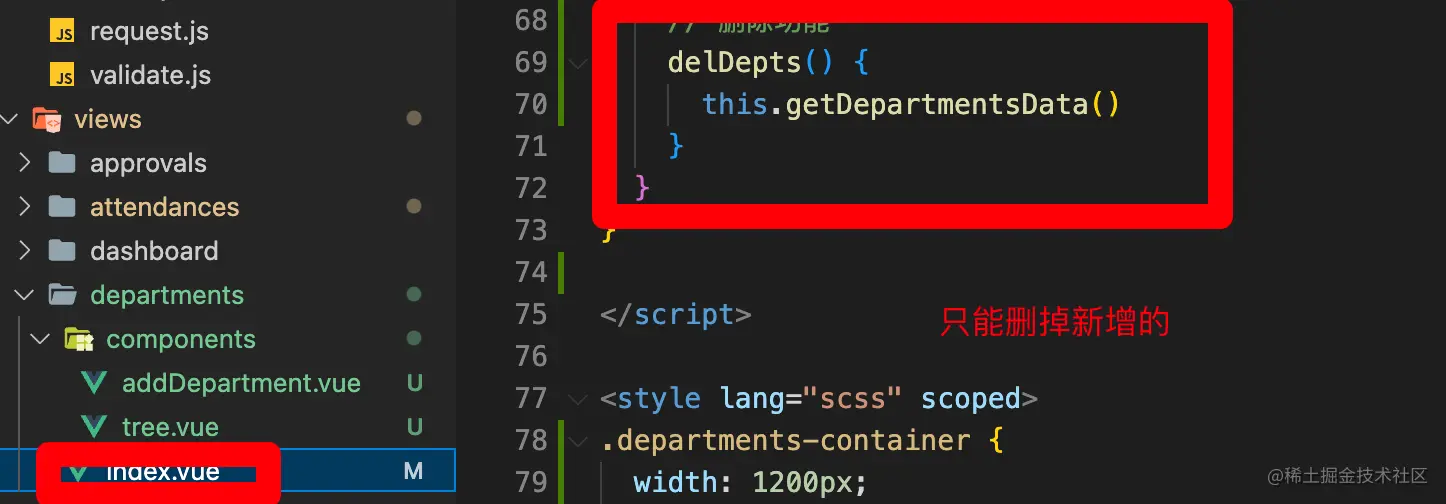Image resolution: width=1446 pixels, height=504 pixels.
Task: Click line number 75 in gutter
Action: pos(529,314)
